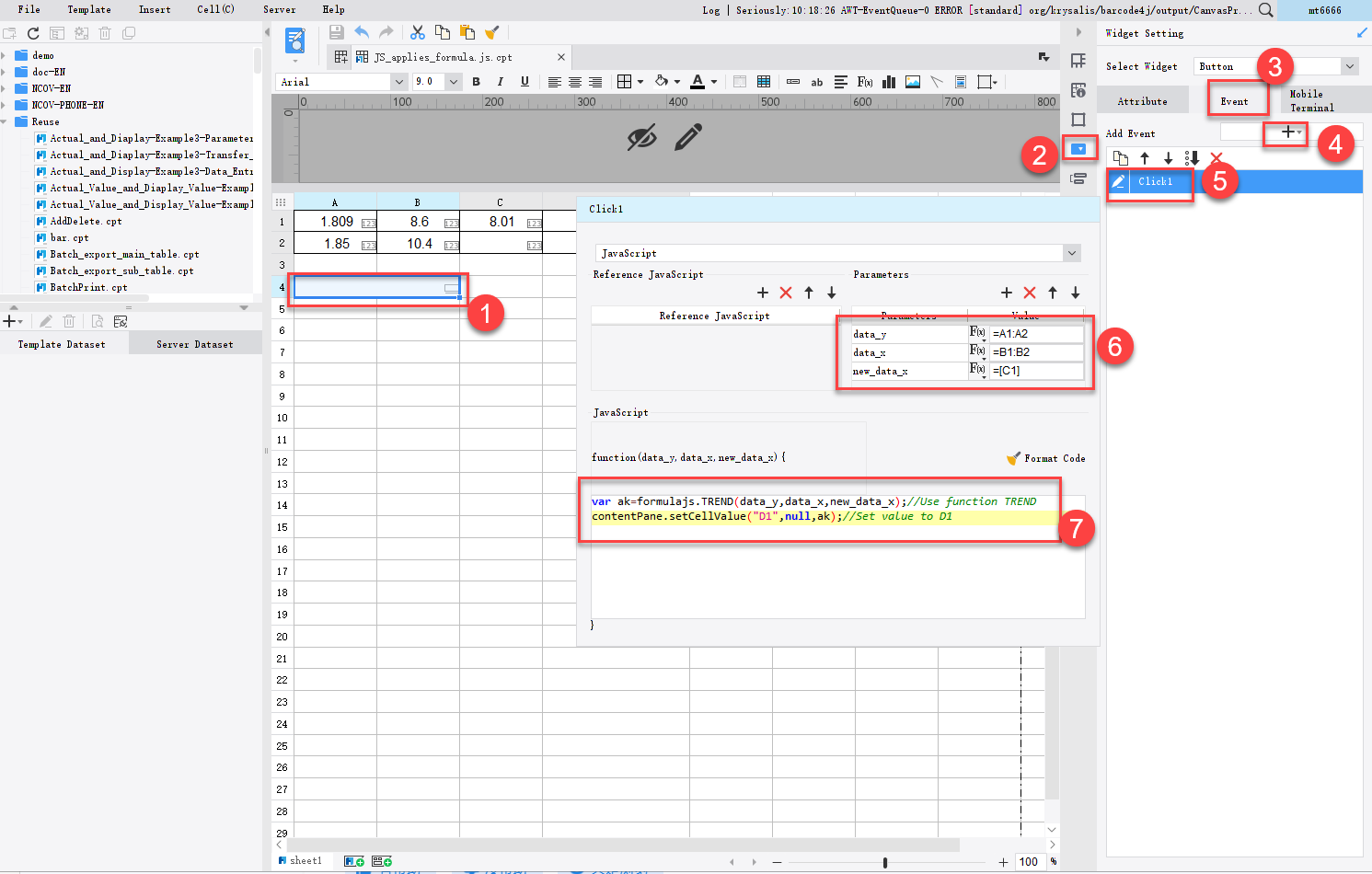Align cell text center

coord(575,82)
